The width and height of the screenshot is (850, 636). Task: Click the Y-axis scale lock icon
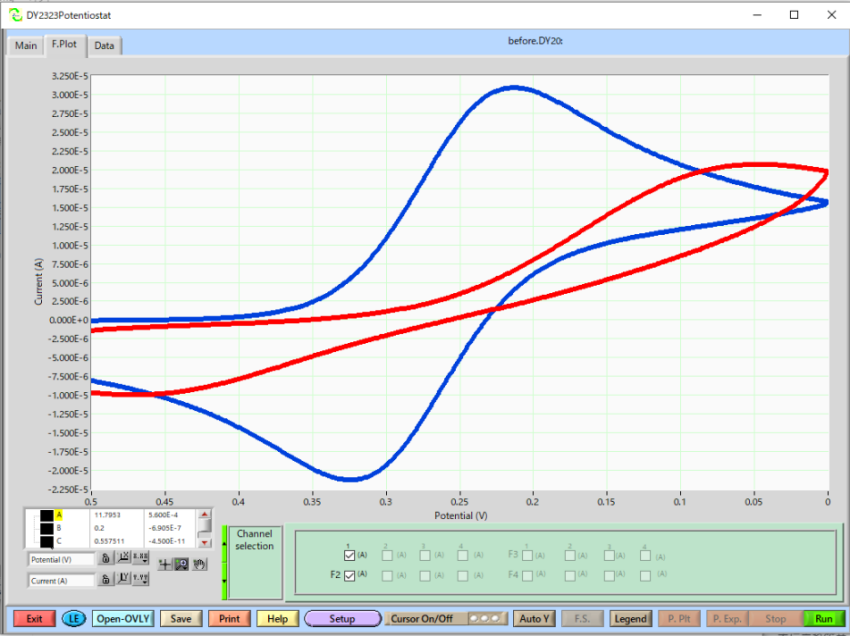click(x=105, y=580)
